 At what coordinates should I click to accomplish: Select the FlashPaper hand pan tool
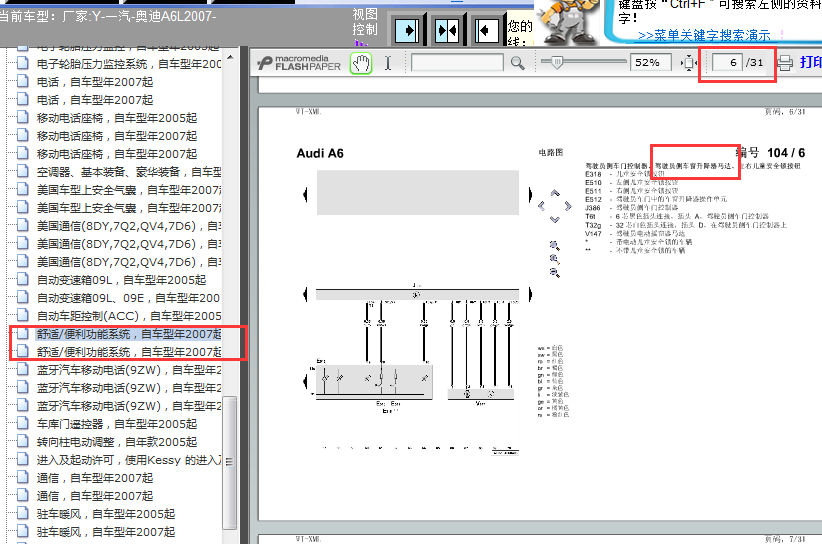pyautogui.click(x=361, y=63)
